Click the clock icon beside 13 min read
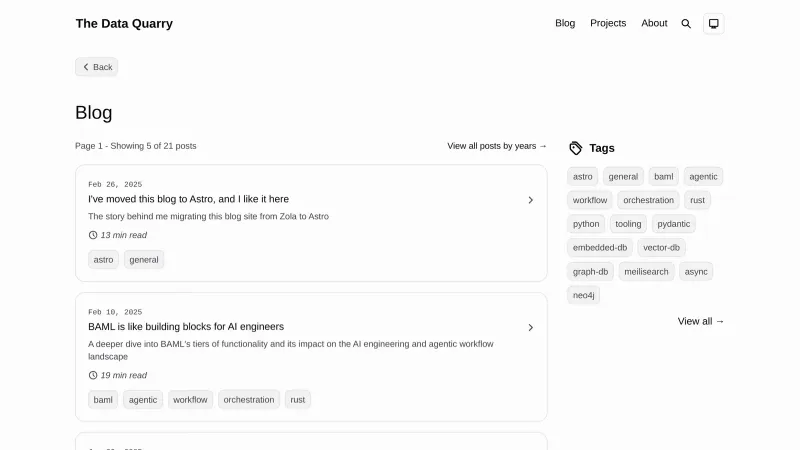Screen dimensions: 800x450 93,235
